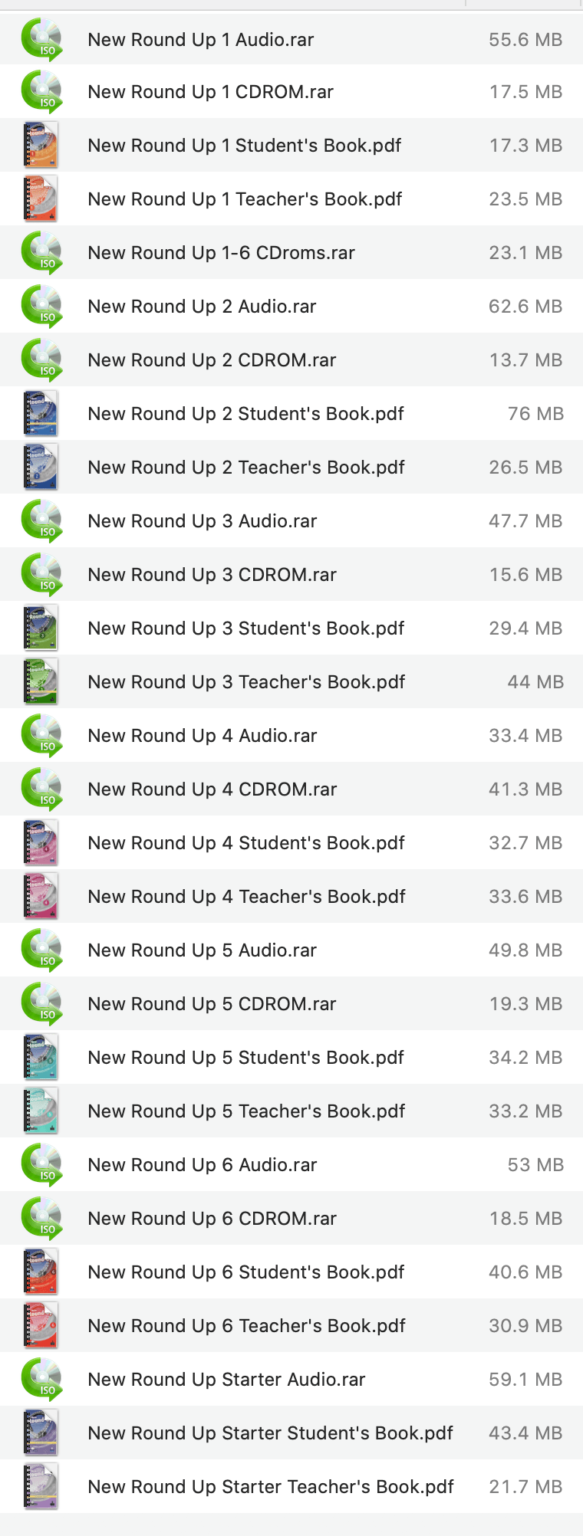This screenshot has height=1536, width=583.
Task: Click the book icon for New Round Up Starter Teacher's Book
Action: (38, 1487)
